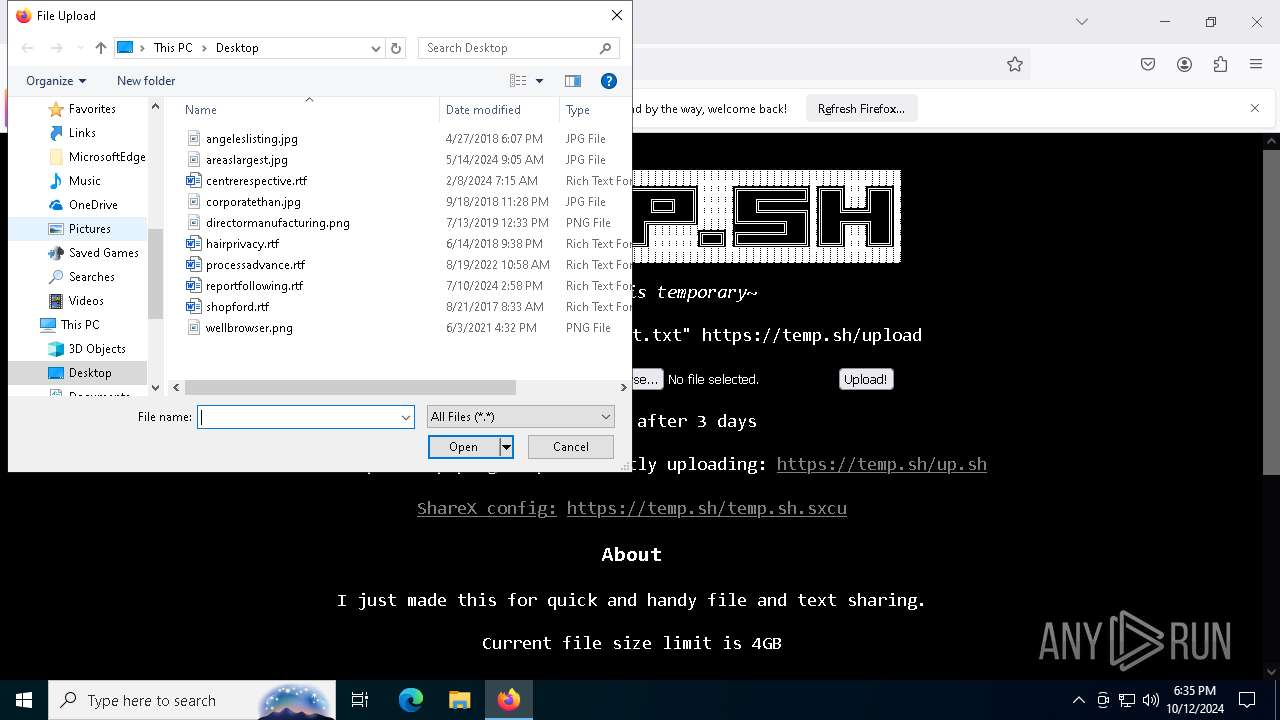Select the Desktop item in the navigation tree
The image size is (1280, 720).
(90, 373)
